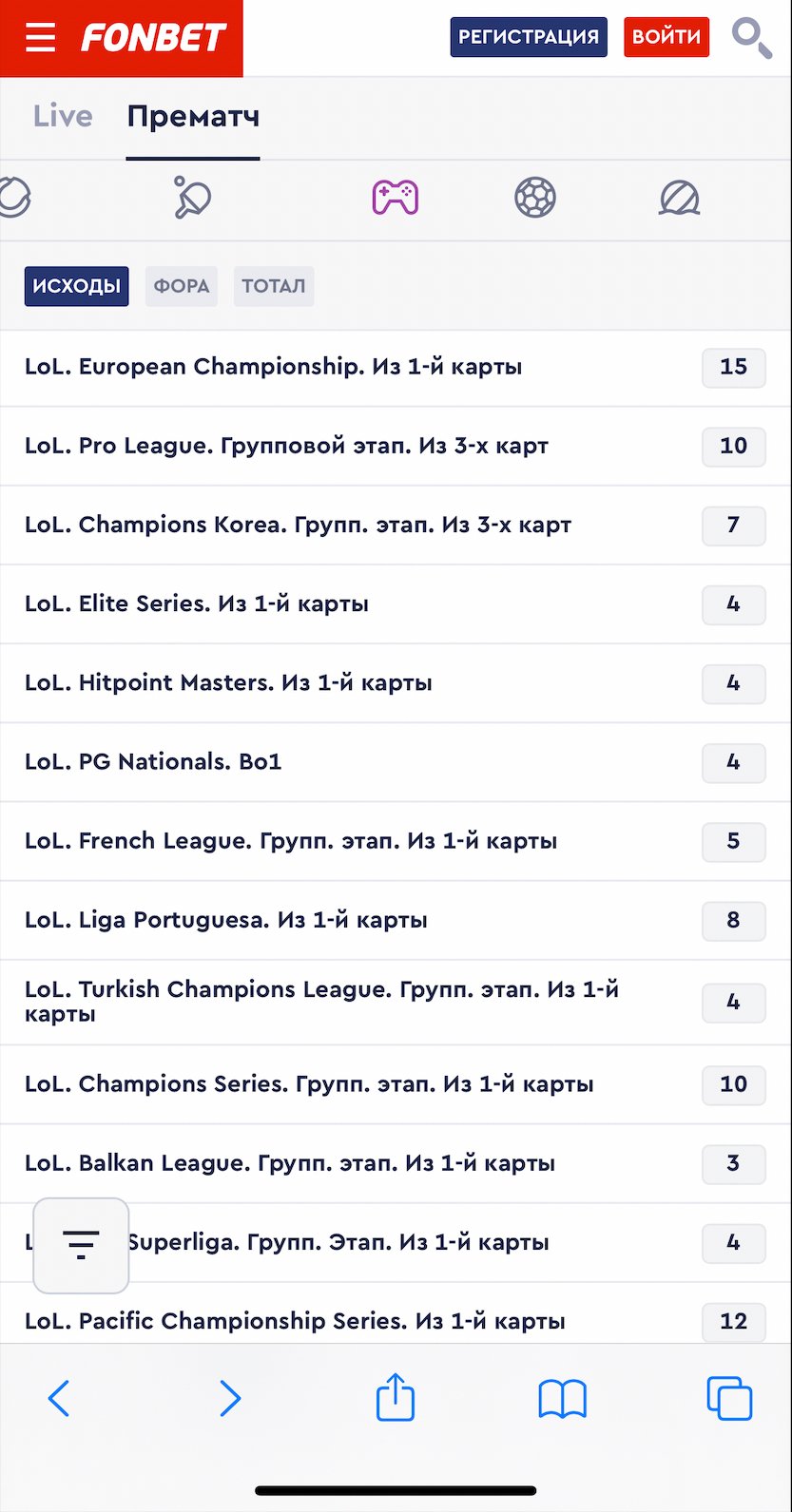
Task: Click the РЕГИСТРАЦИЯ button
Action: (529, 37)
